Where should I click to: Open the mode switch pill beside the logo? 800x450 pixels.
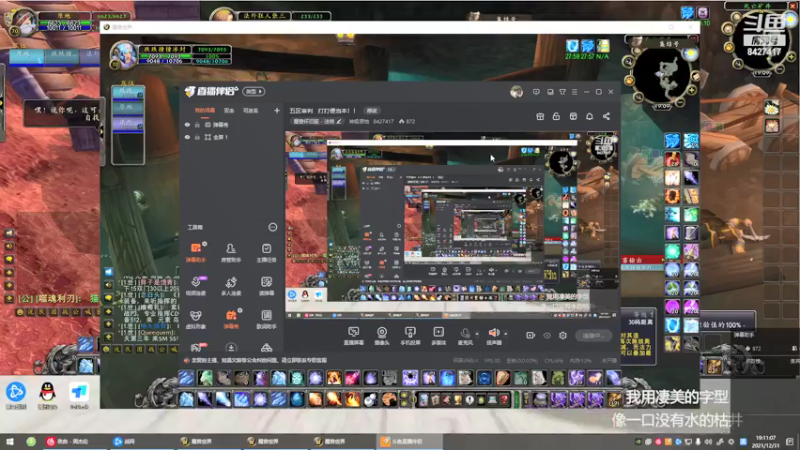254,91
